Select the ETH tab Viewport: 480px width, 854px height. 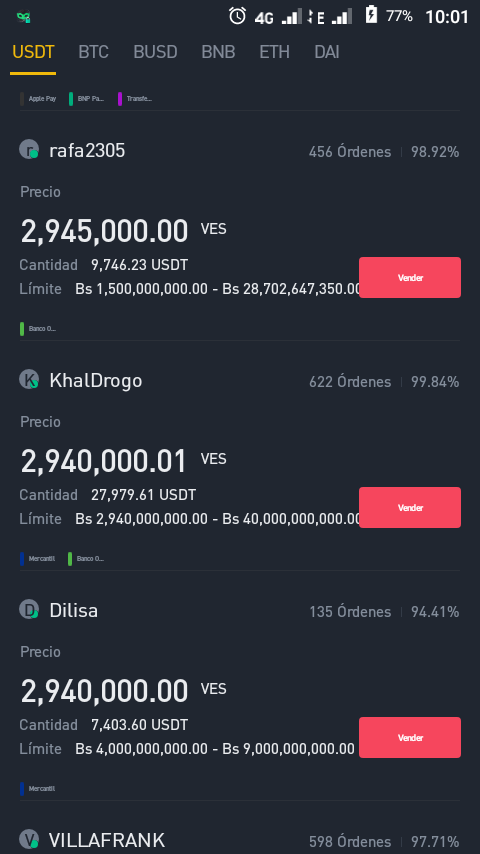[275, 52]
